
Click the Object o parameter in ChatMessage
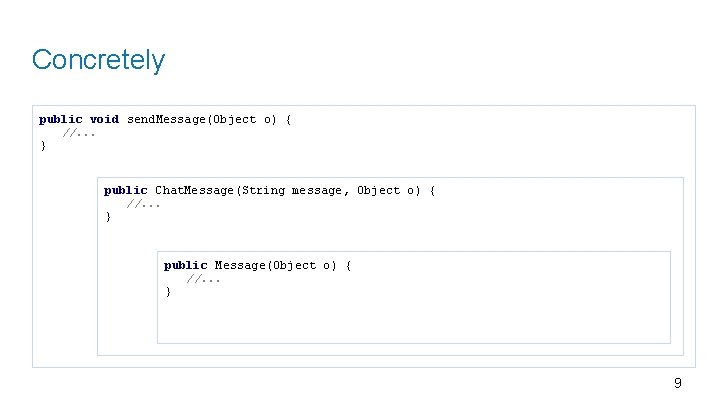[387, 191]
